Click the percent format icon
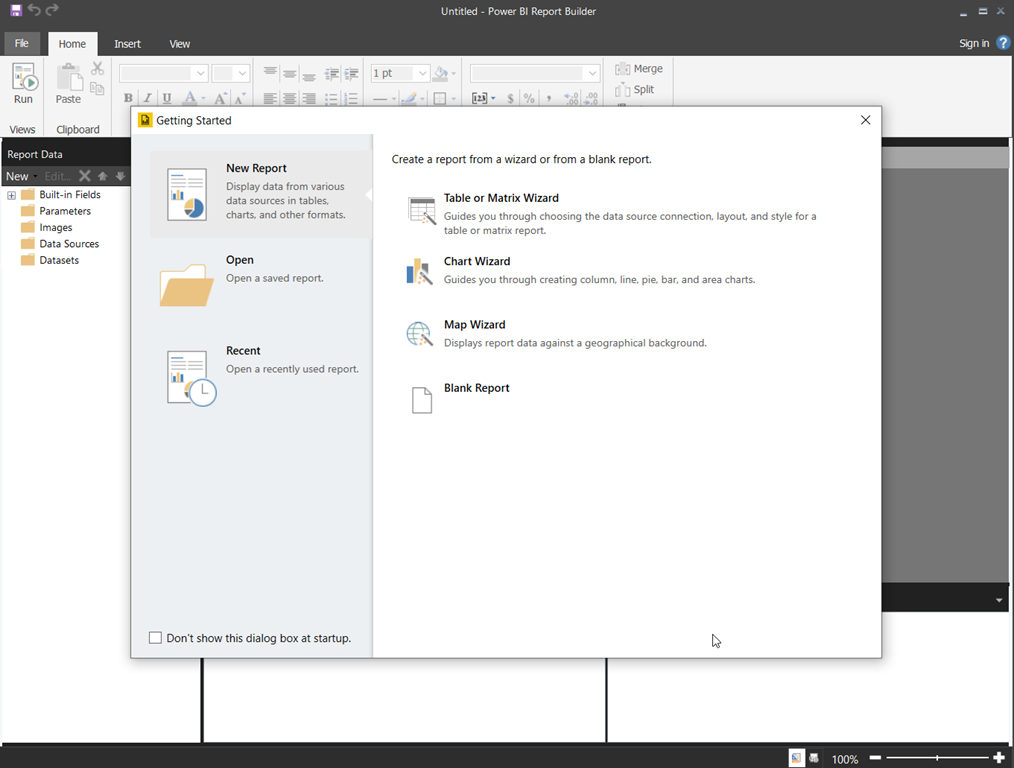This screenshot has width=1014, height=768. [530, 98]
